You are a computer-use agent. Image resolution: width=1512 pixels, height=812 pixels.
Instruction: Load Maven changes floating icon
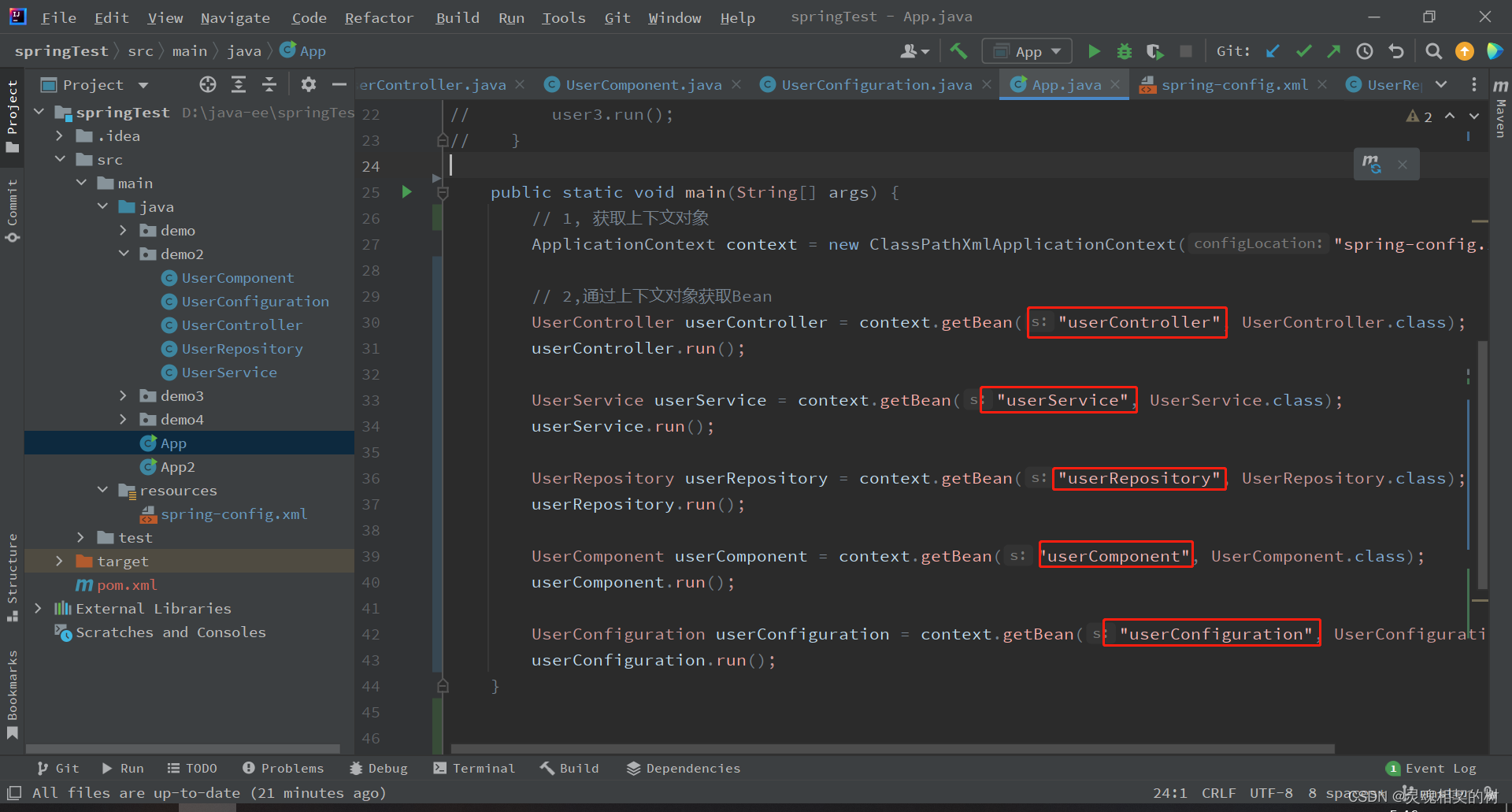pos(1371,165)
